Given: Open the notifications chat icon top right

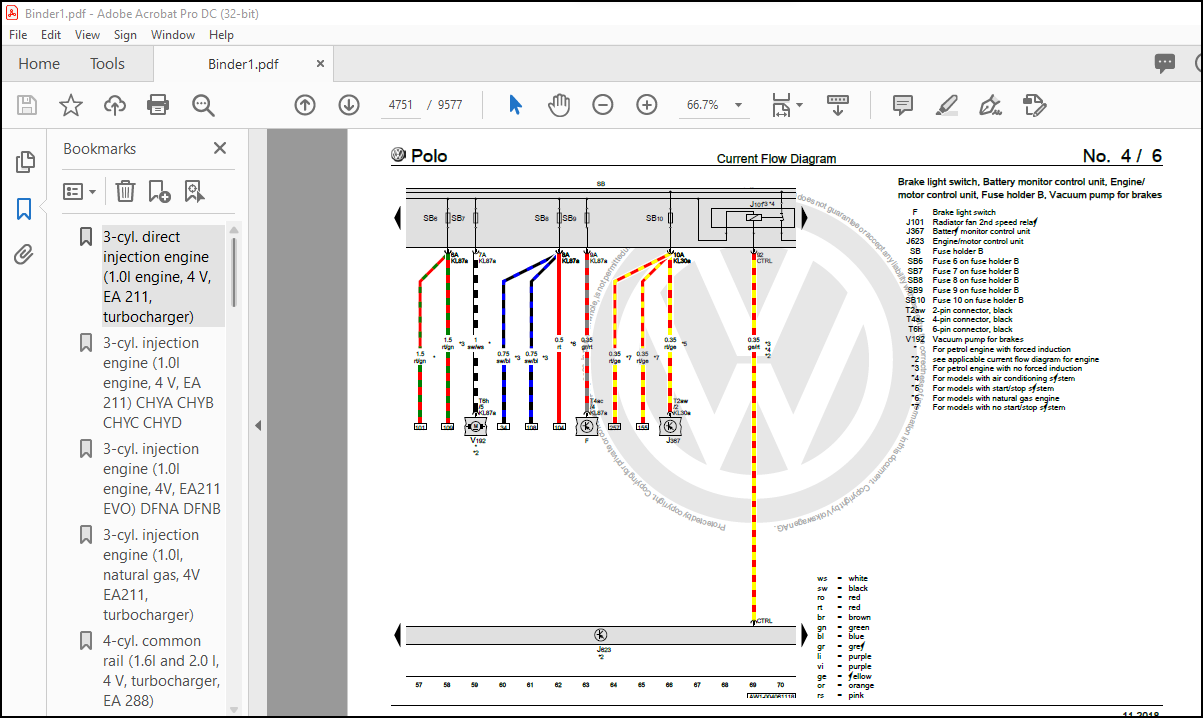Looking at the screenshot, I should (1165, 63).
